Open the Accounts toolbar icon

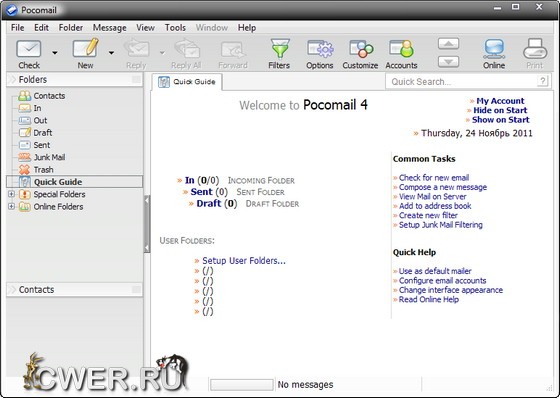pos(401,49)
